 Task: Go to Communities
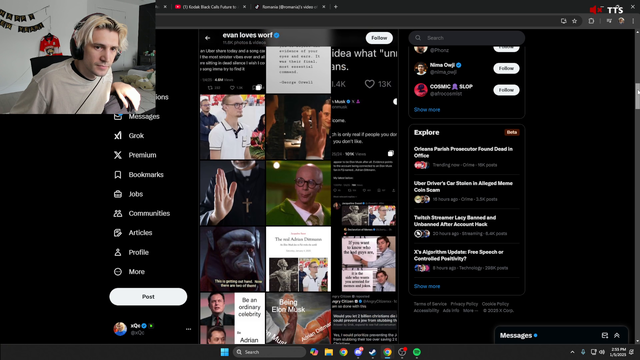click(x=142, y=213)
